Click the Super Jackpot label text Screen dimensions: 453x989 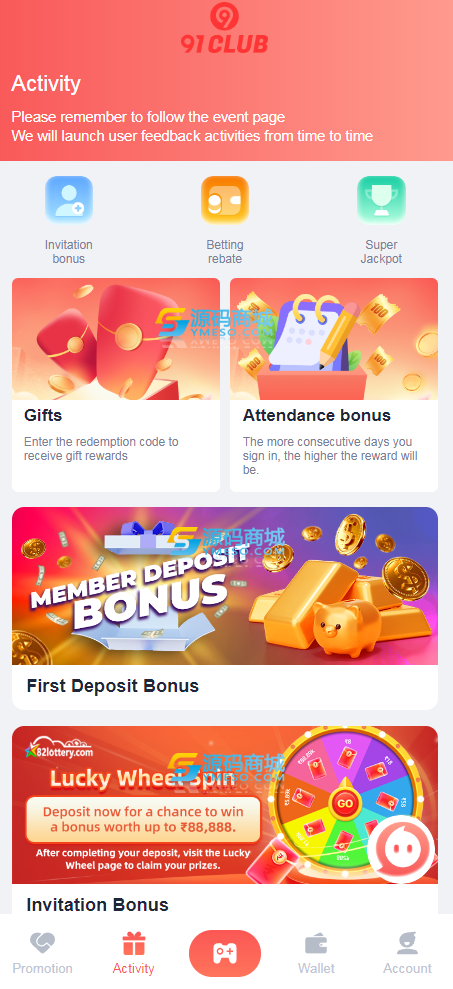pyautogui.click(x=381, y=252)
